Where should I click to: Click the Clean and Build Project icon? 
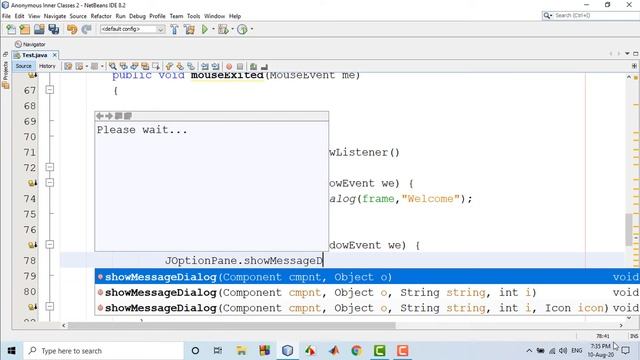pos(189,29)
